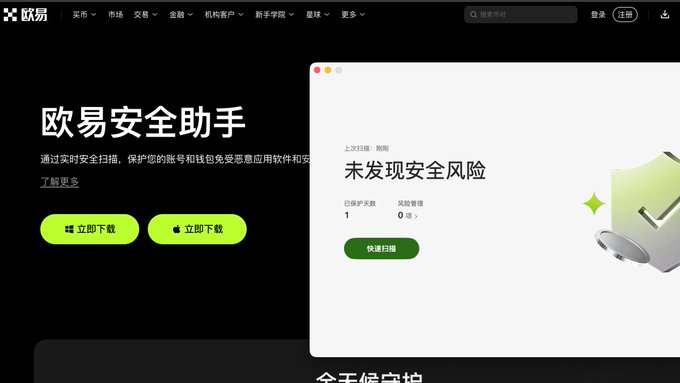This screenshot has height=383, width=680.
Task: Open the 市场 menu item
Action: tap(115, 14)
